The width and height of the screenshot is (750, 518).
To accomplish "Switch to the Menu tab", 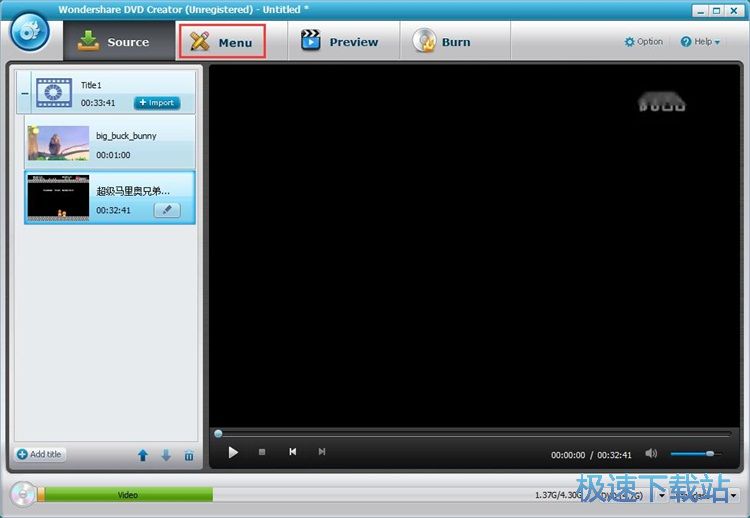I will point(222,42).
